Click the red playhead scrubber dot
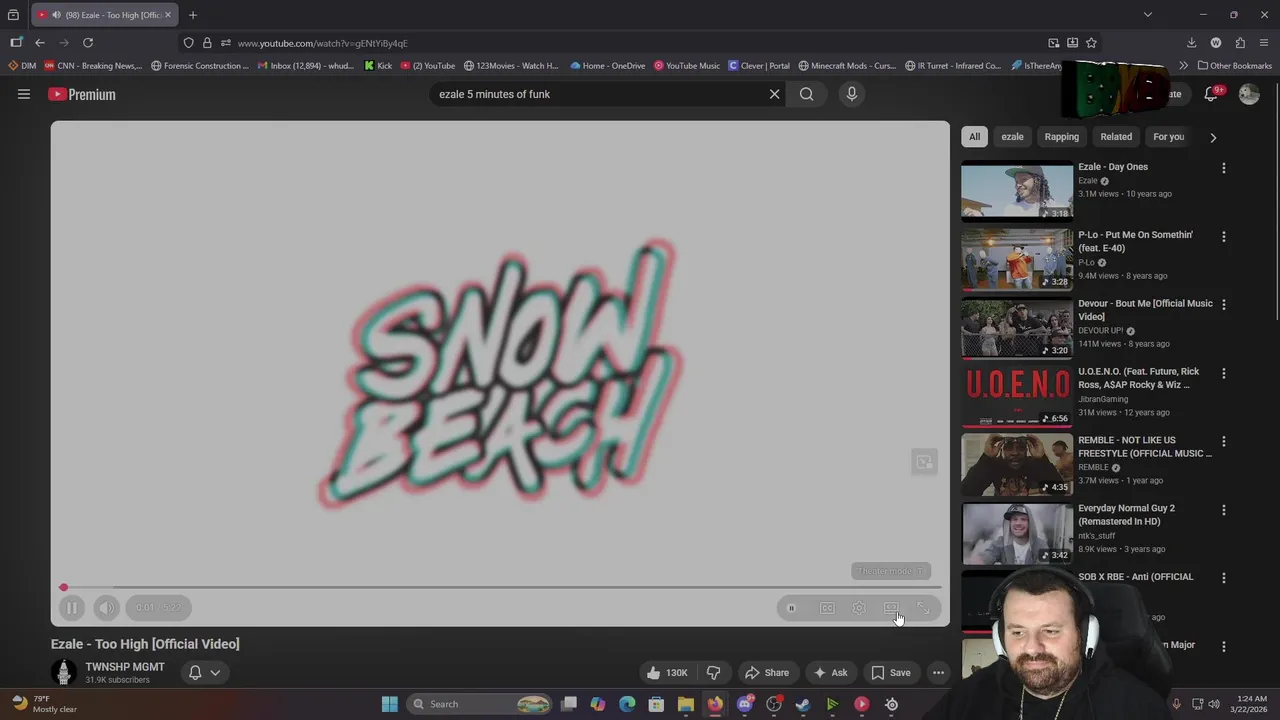 coord(63,588)
